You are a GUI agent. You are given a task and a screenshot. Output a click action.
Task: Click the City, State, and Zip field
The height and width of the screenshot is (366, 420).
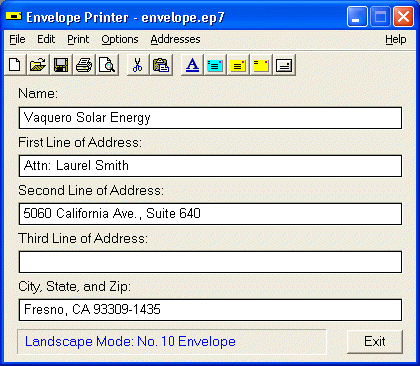click(x=210, y=310)
